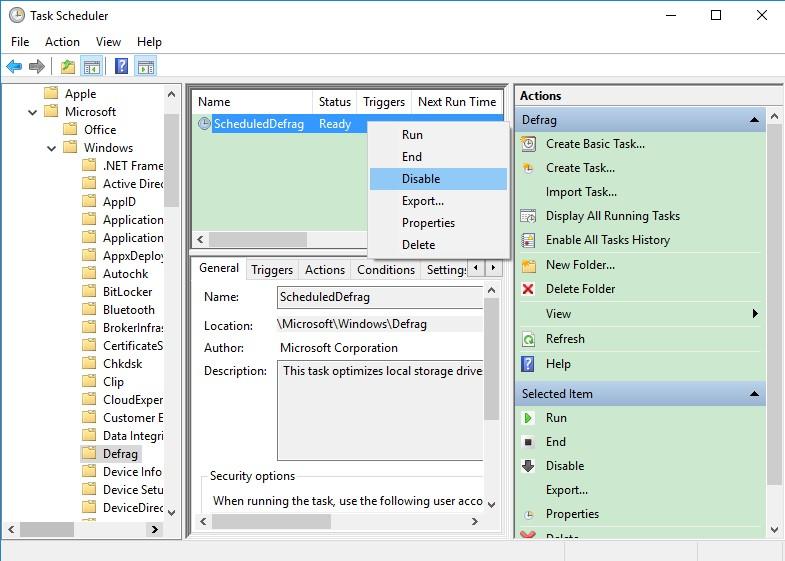Choose Export... in the context menu
Viewport: 785px width, 561px height.
click(438, 201)
